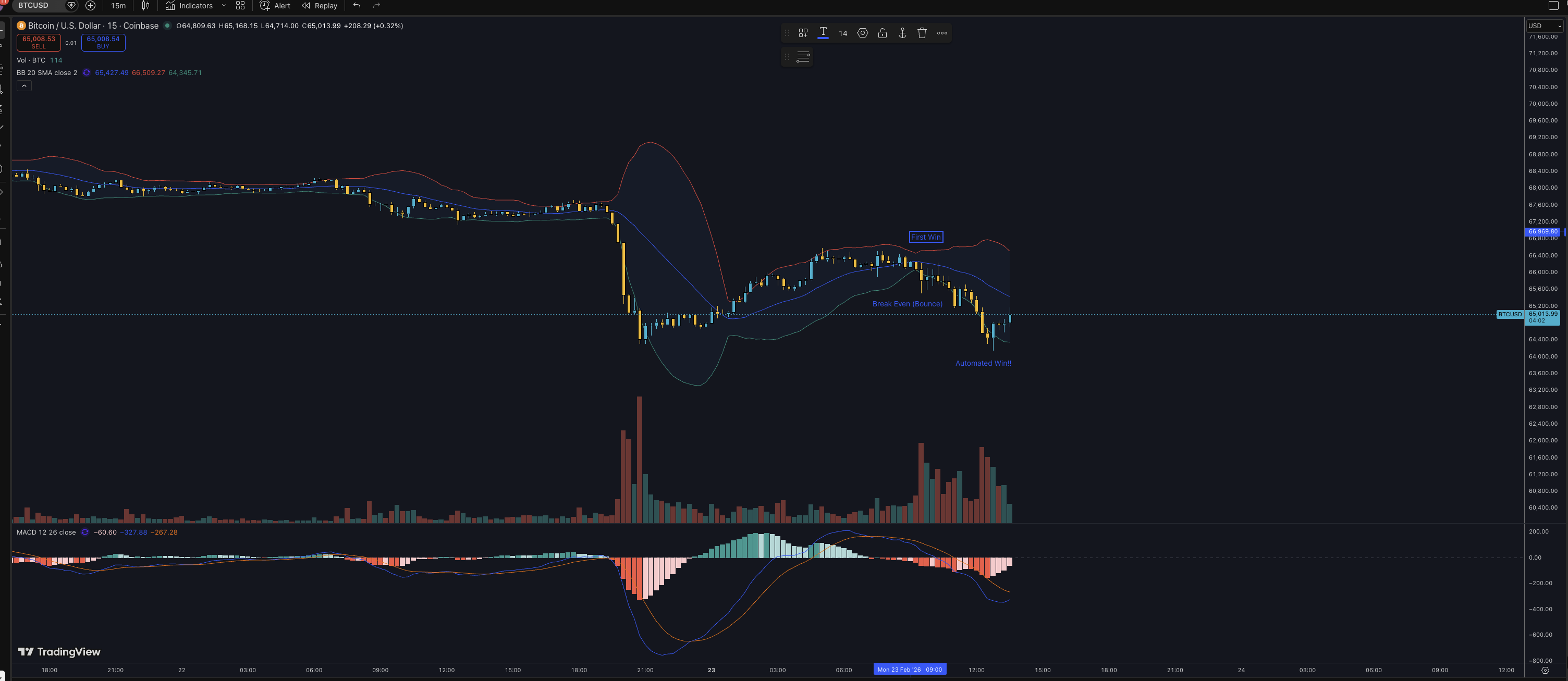Select the candlestick chart style icon

[x=145, y=6]
